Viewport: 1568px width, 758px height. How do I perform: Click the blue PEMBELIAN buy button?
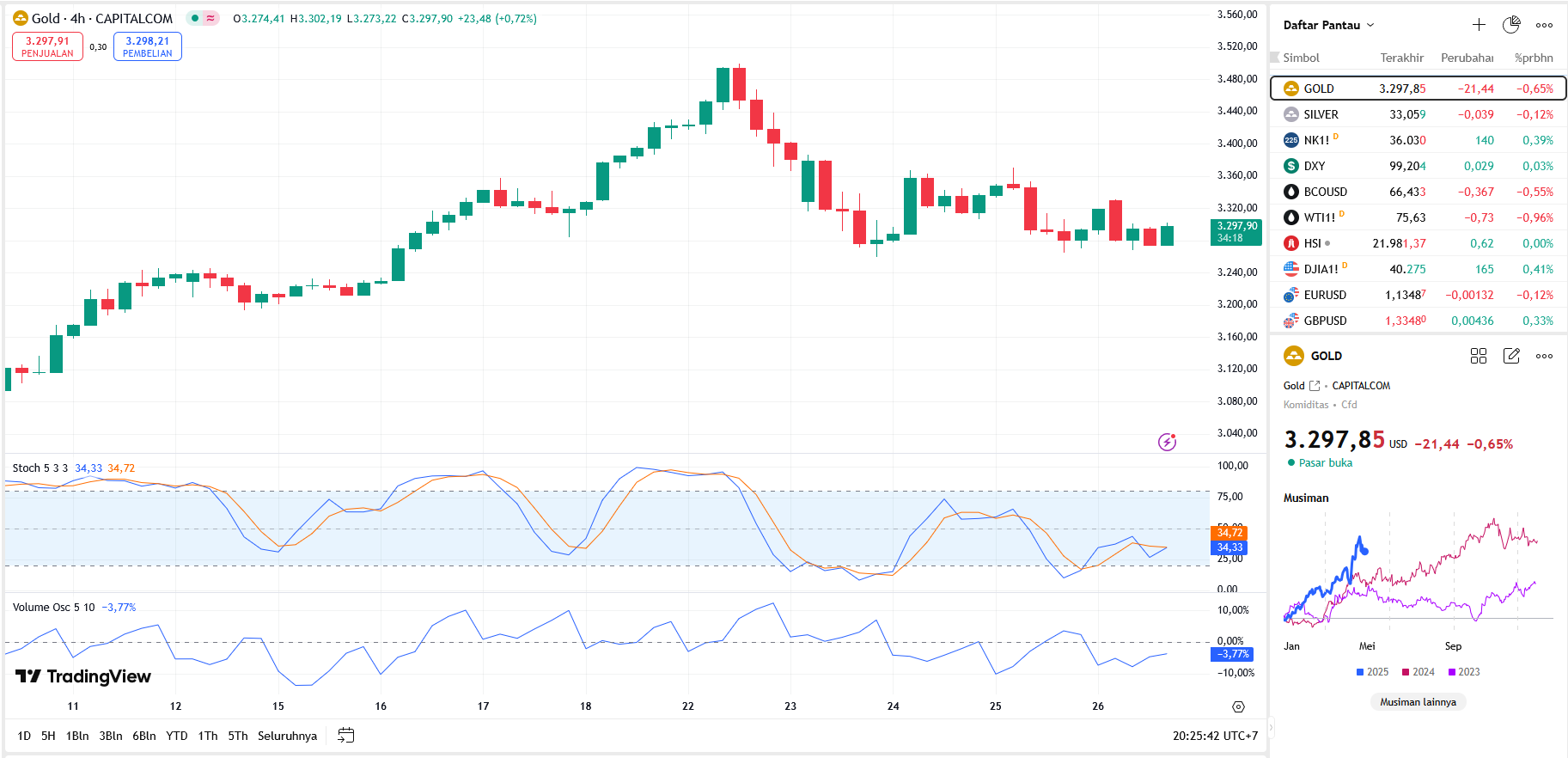[x=148, y=46]
